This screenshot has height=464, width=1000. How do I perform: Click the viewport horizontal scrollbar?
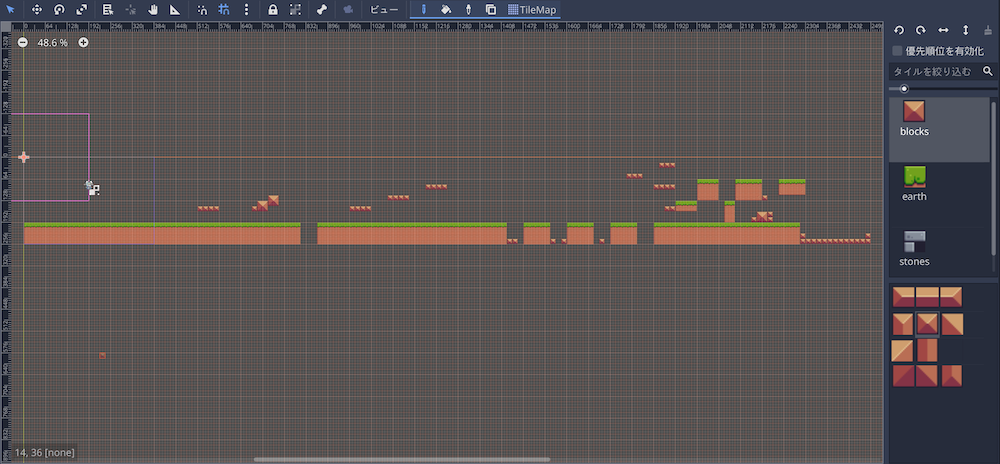[x=401, y=459]
